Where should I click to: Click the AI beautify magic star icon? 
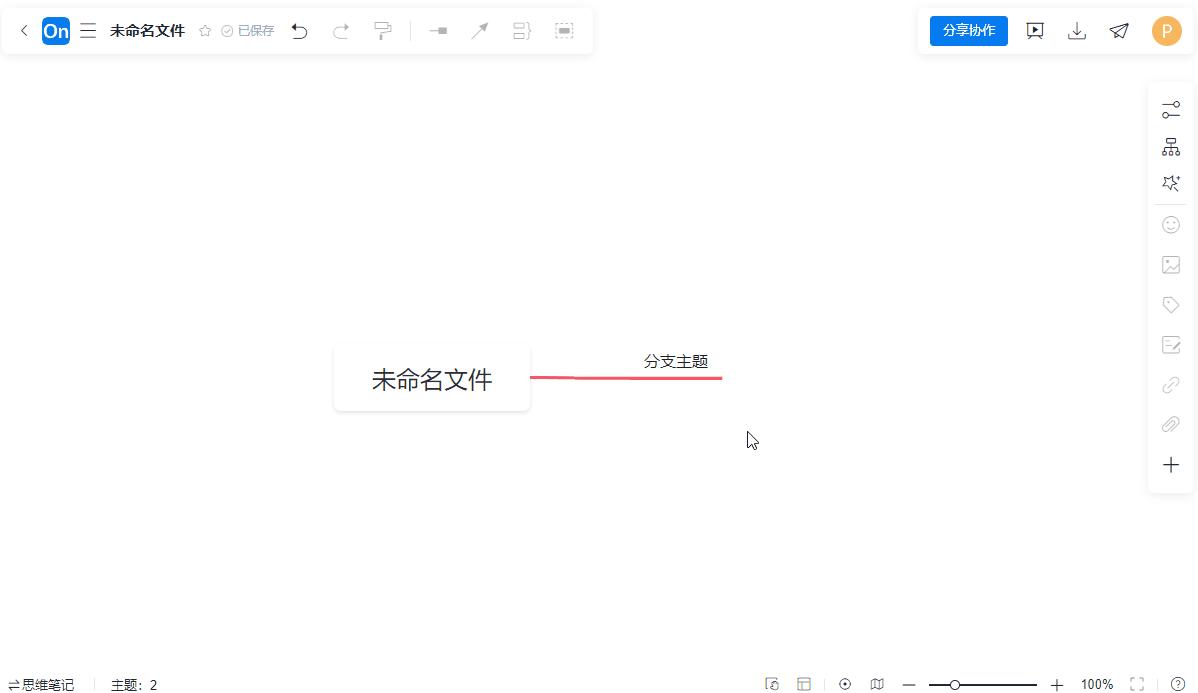click(1171, 182)
